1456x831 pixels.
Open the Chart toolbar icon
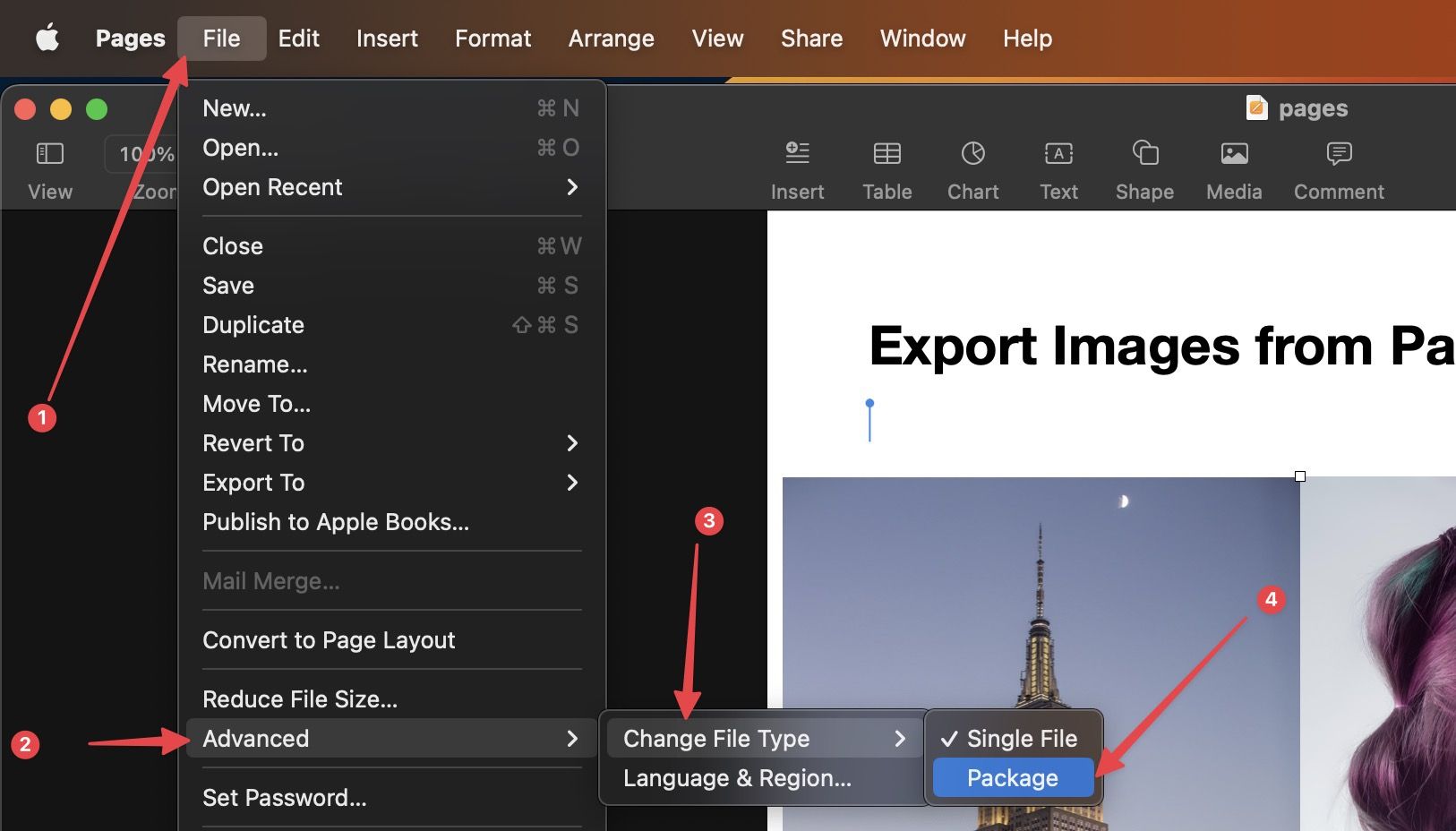coord(972,154)
